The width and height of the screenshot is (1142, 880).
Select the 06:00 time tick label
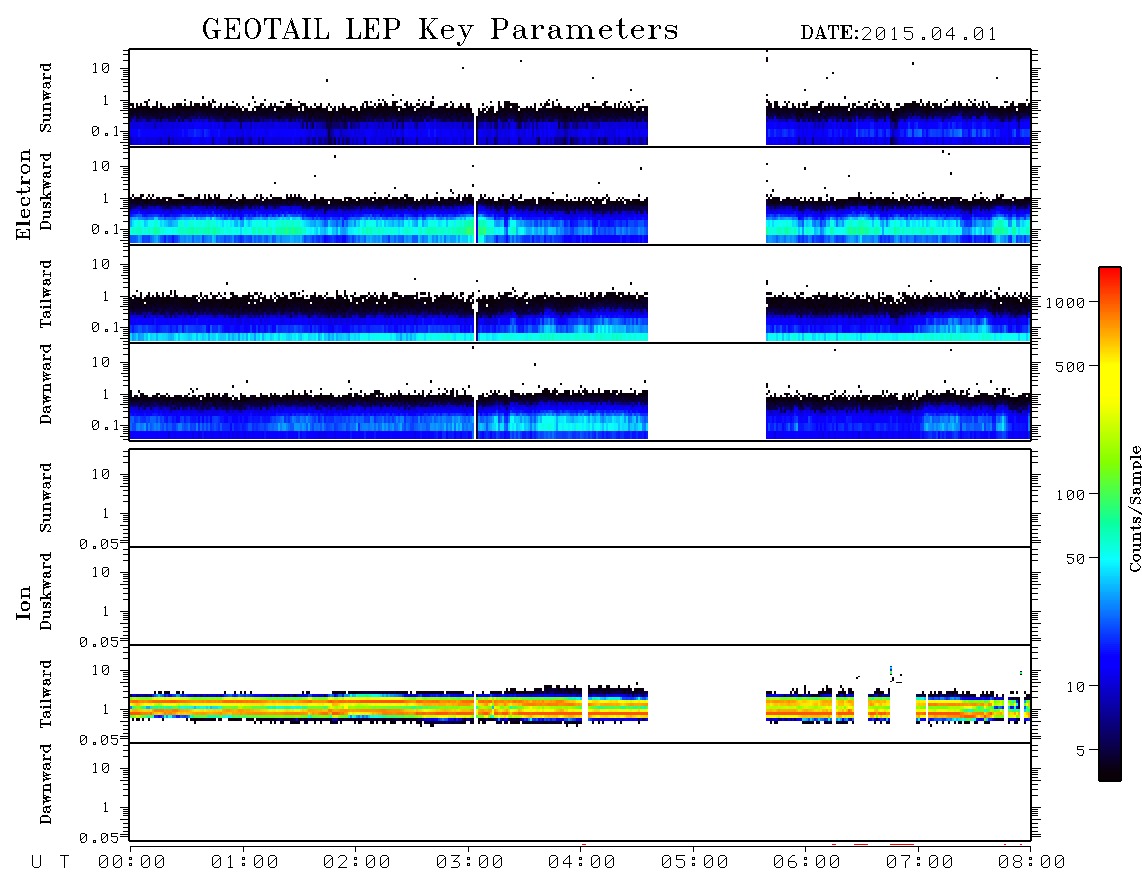tap(807, 863)
